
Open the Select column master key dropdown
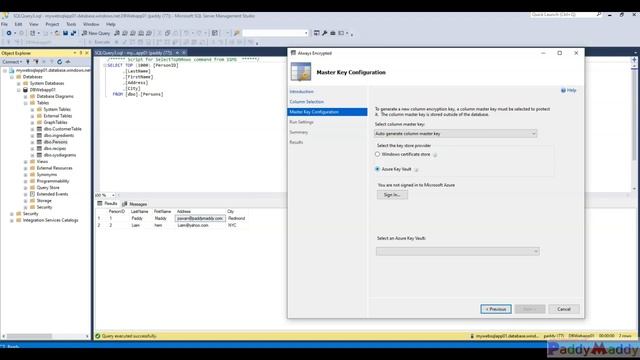(x=456, y=134)
